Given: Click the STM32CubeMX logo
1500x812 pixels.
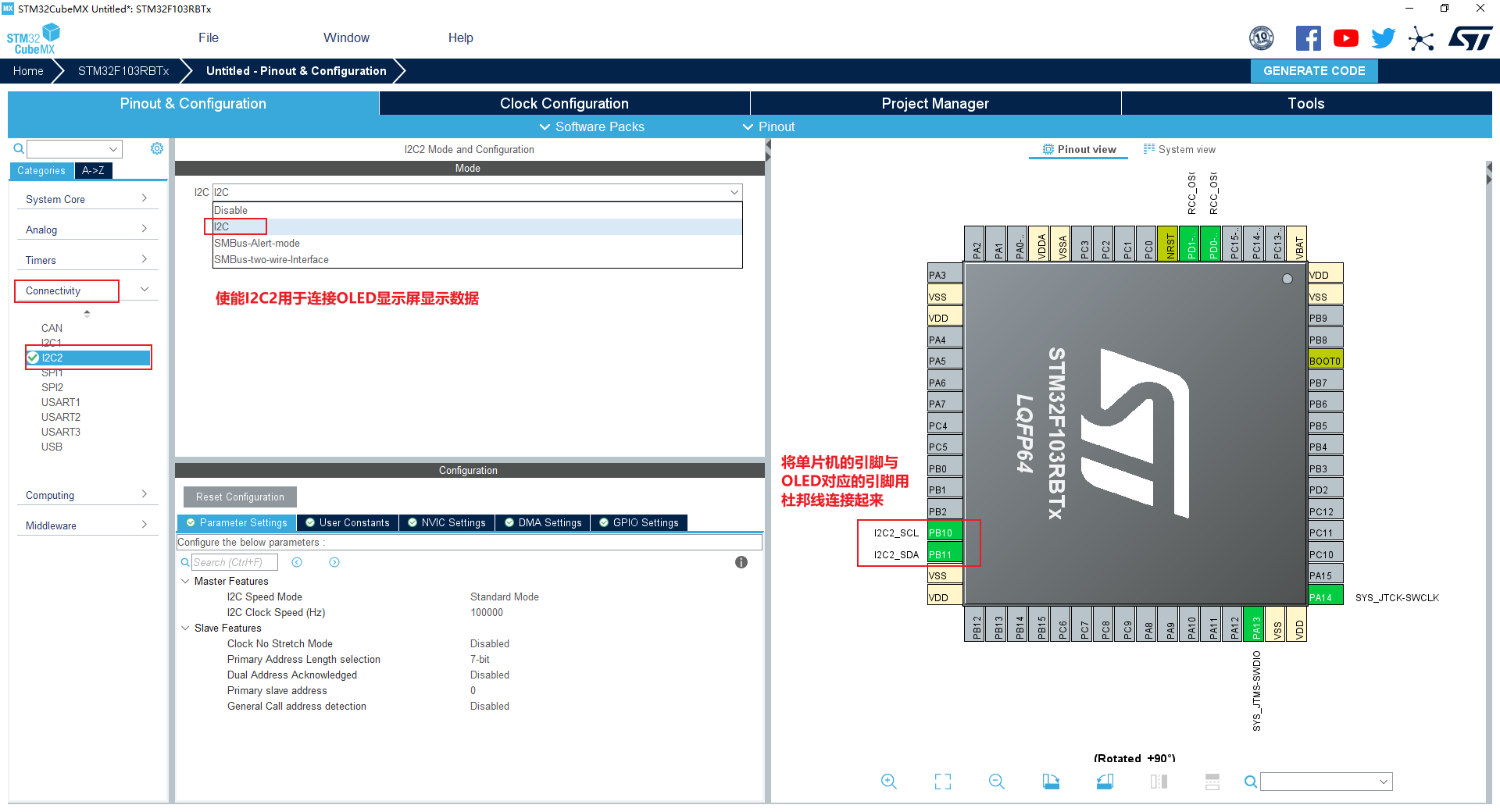Looking at the screenshot, I should (x=33, y=39).
